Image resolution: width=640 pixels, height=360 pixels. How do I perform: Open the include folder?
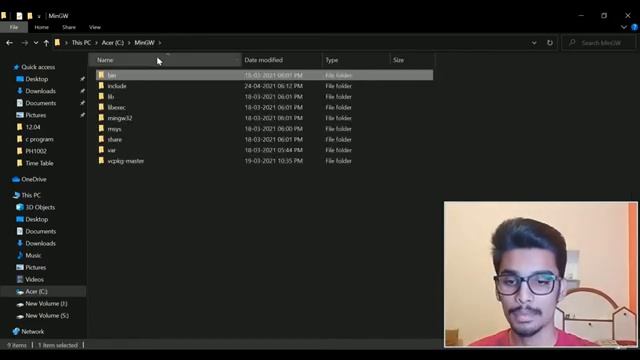coord(264,86)
